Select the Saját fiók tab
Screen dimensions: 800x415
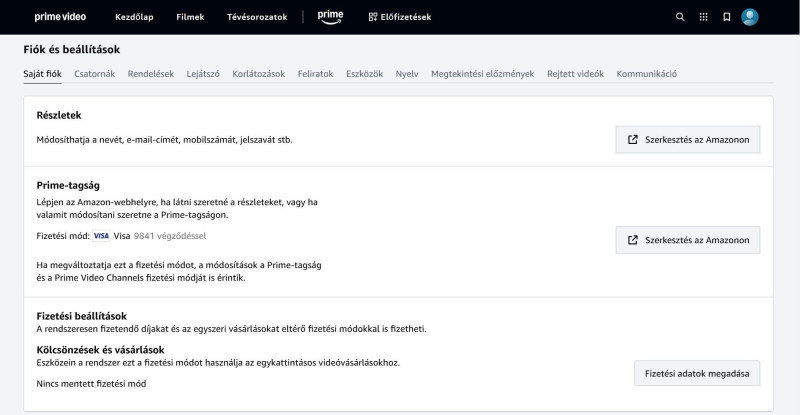(42, 74)
